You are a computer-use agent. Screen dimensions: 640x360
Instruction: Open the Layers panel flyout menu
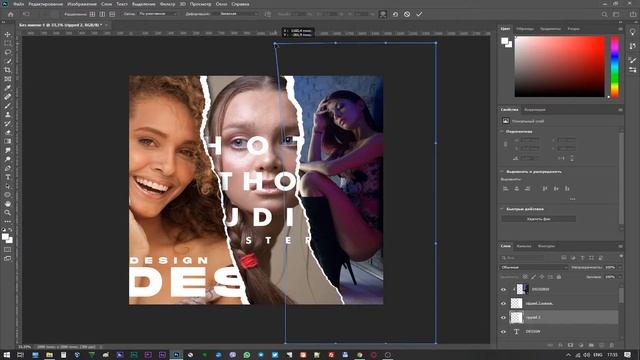(620, 246)
